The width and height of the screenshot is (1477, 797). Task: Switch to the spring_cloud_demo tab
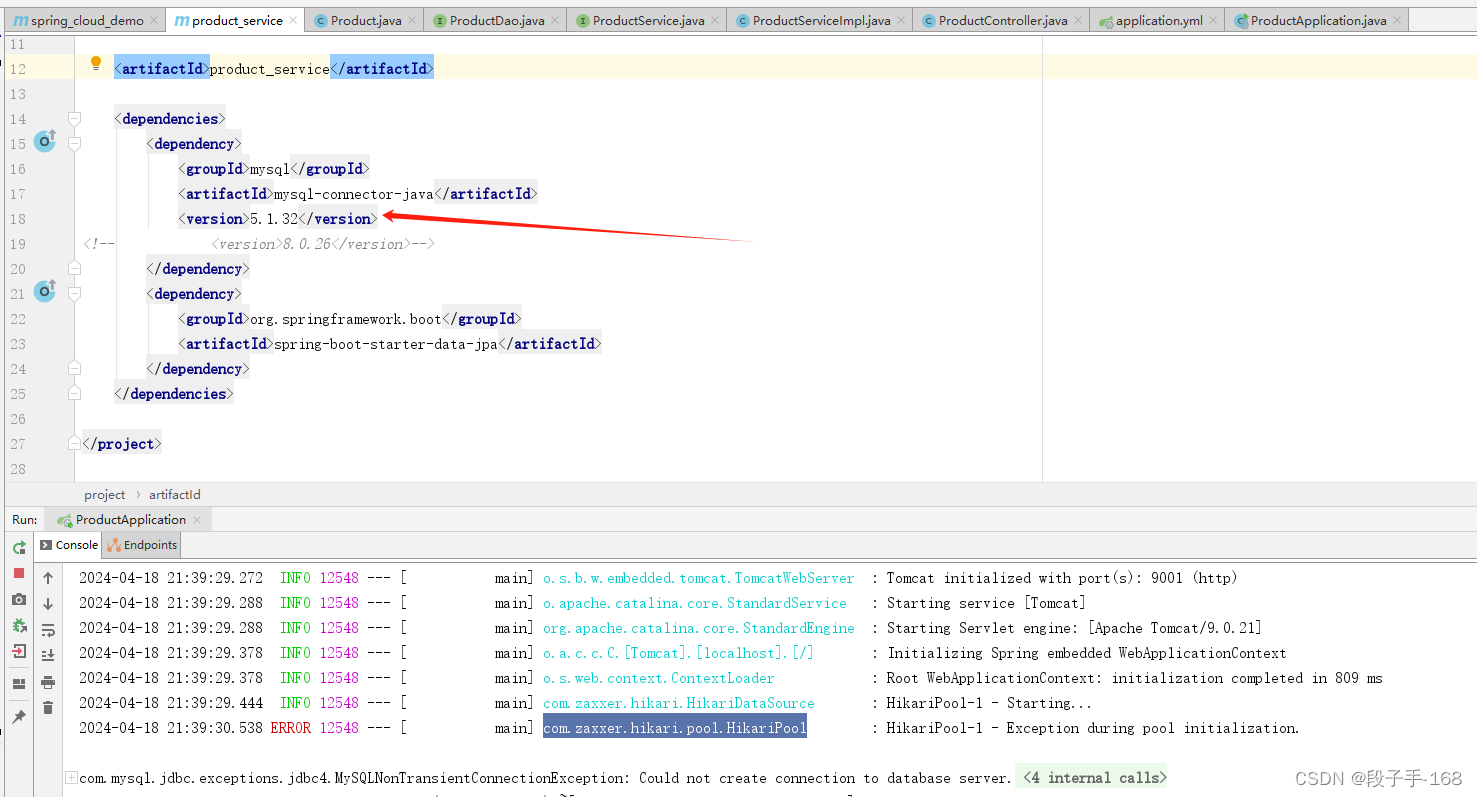click(x=85, y=20)
